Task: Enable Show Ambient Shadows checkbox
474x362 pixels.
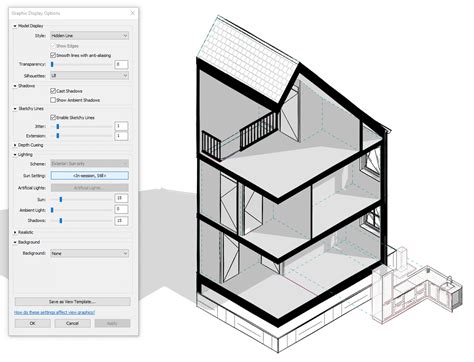Action: pos(53,100)
